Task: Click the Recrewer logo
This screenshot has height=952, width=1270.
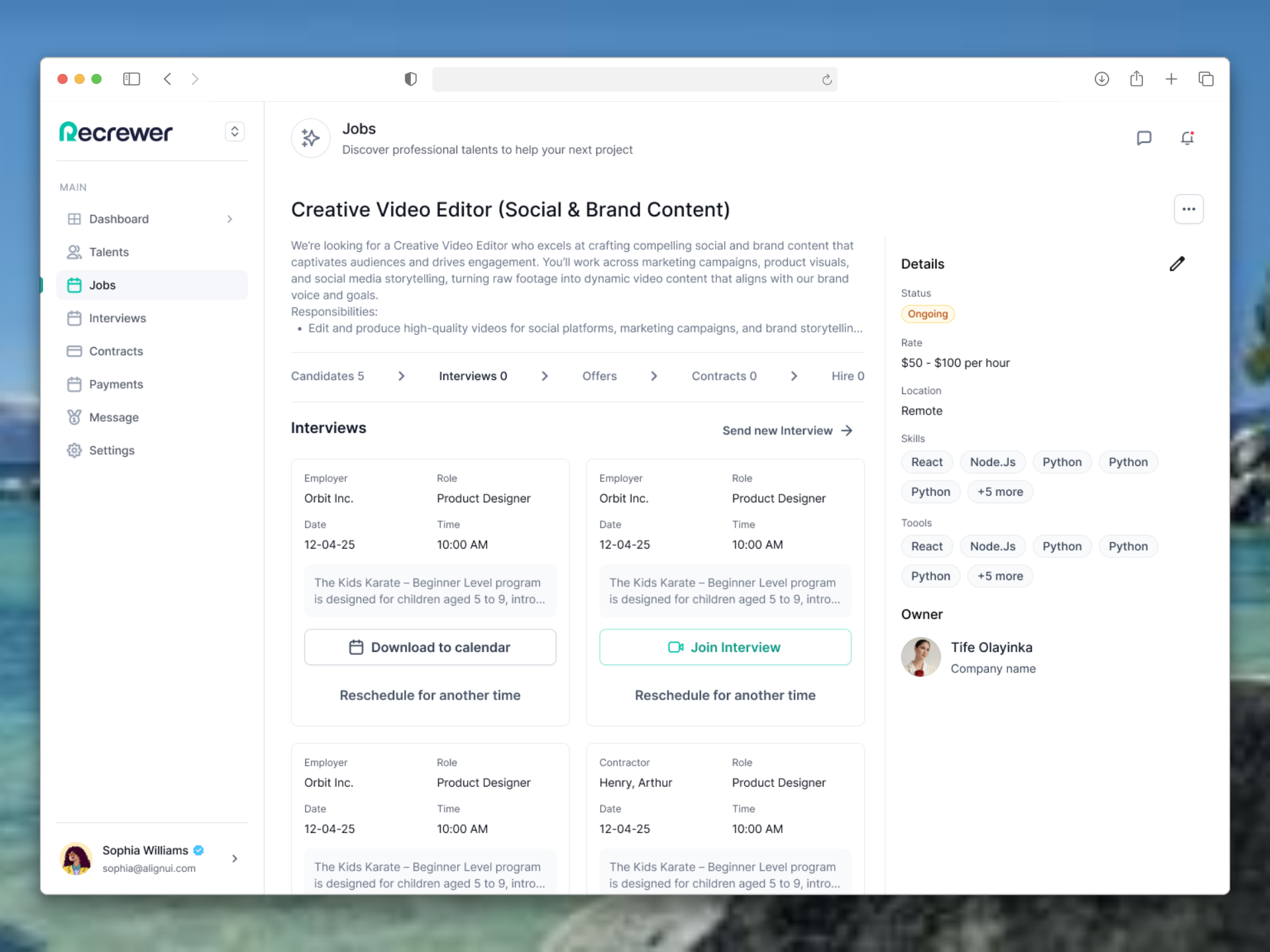Action: coord(116,132)
